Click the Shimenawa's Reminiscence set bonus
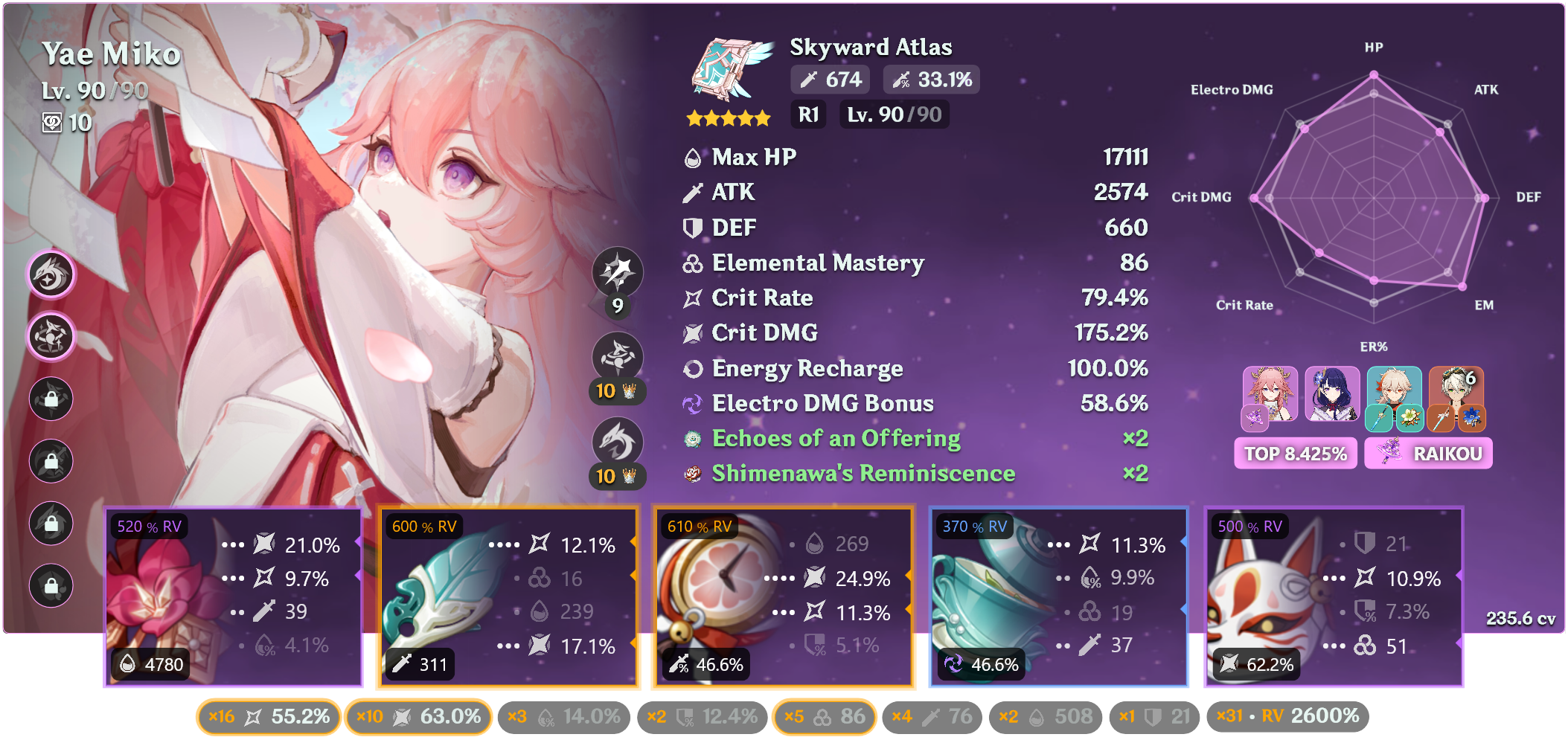Viewport: 1568px width, 740px height. click(915, 474)
